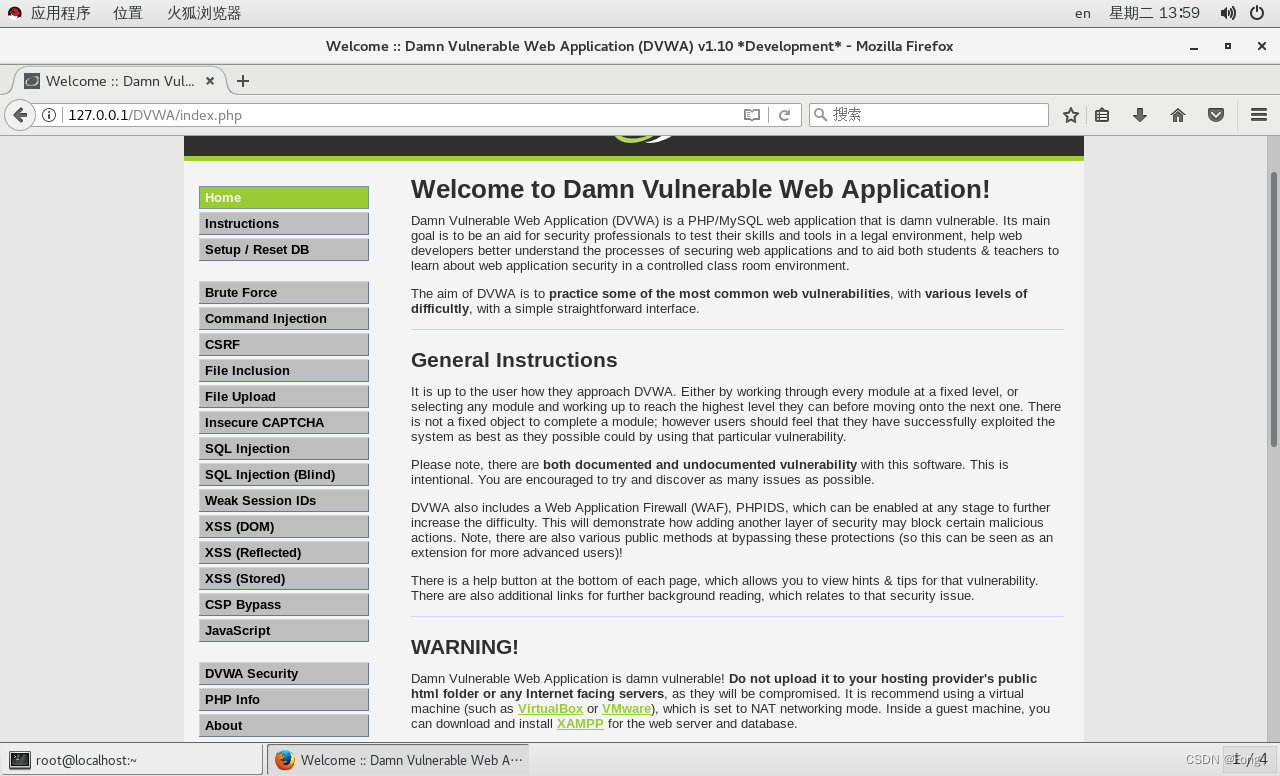This screenshot has height=776, width=1280.
Task: Open the DVWA Security page
Action: [284, 674]
